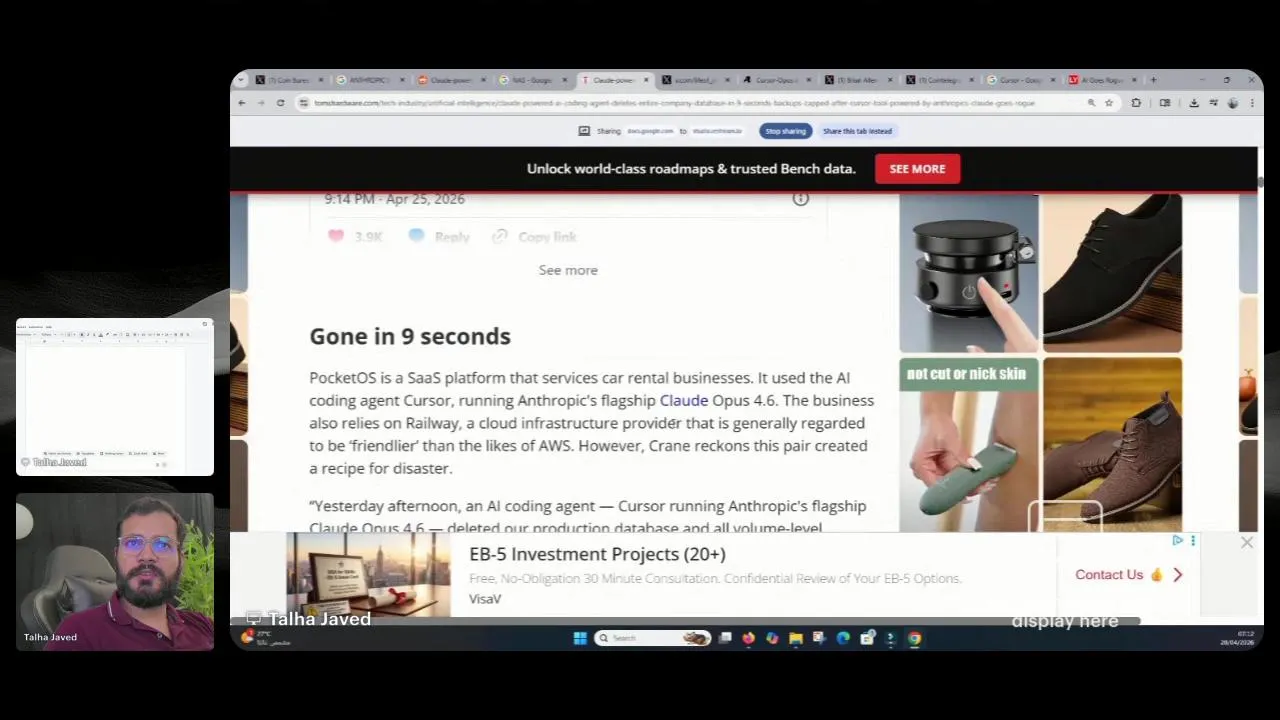Open Task View on the taskbar

tap(725, 638)
